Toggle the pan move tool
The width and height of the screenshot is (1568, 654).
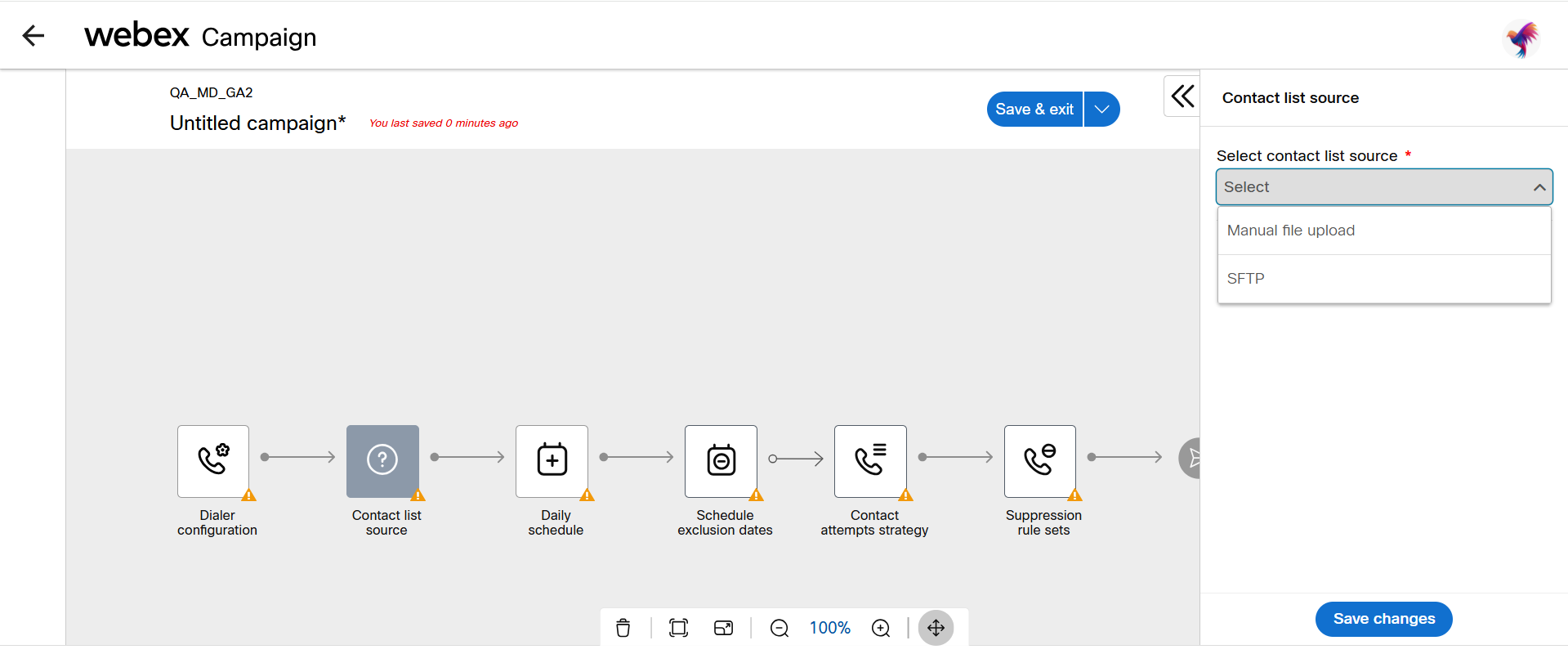tap(936, 628)
